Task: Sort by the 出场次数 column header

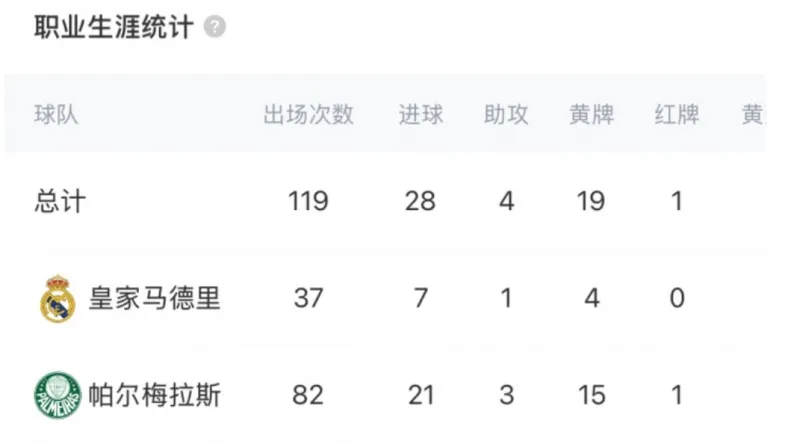Action: pos(308,115)
